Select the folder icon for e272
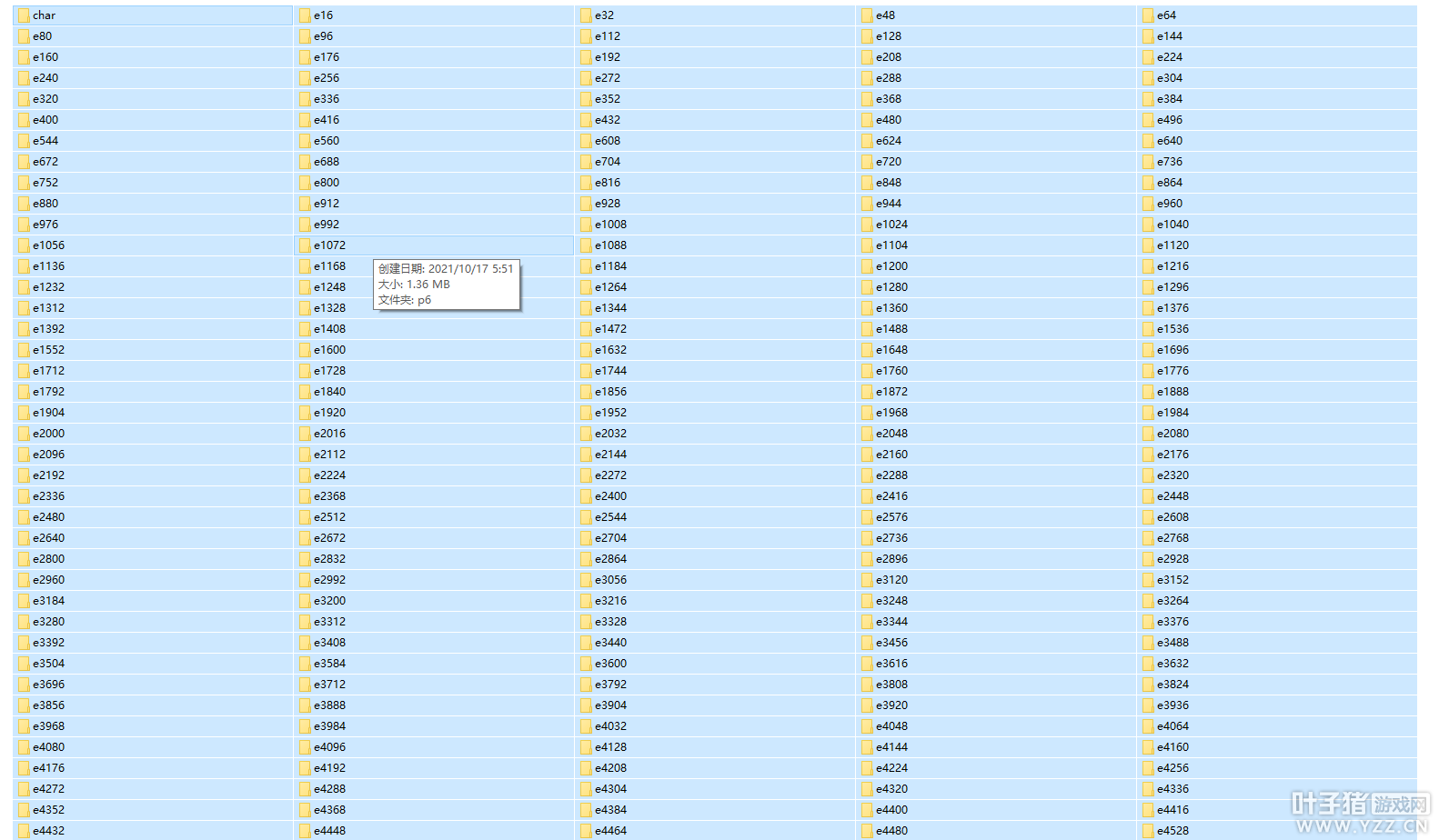 coord(586,78)
